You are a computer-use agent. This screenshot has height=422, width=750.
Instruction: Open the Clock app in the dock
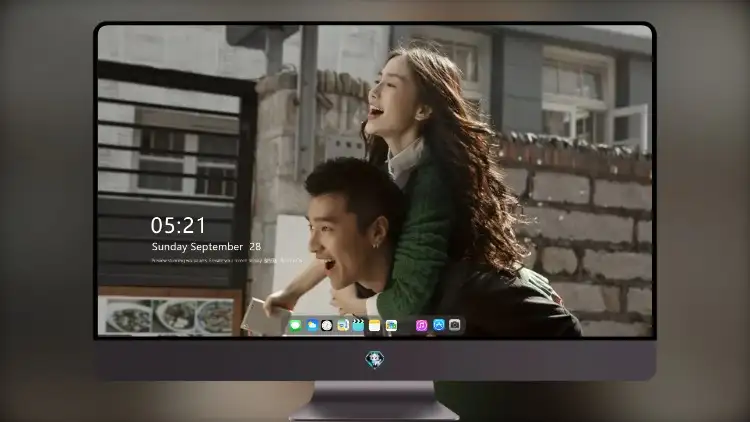(327, 325)
